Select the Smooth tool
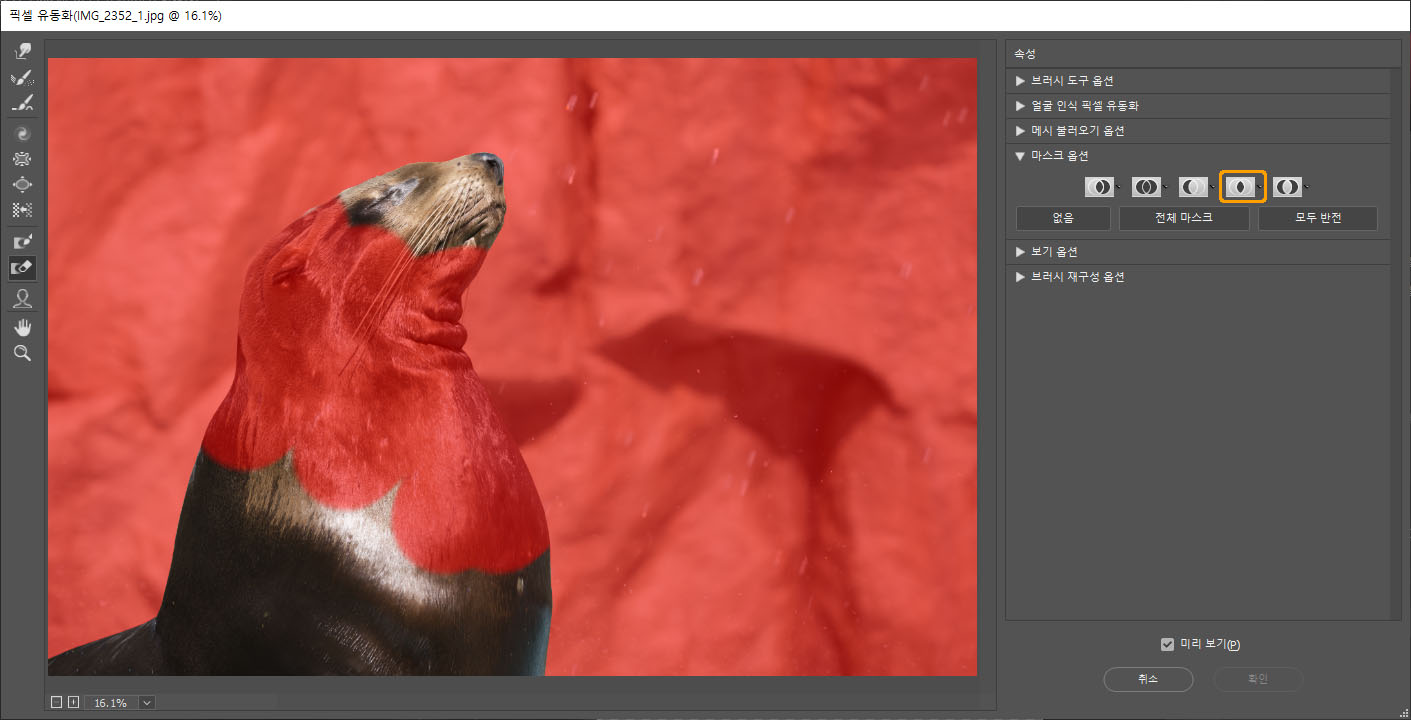 click(x=22, y=103)
